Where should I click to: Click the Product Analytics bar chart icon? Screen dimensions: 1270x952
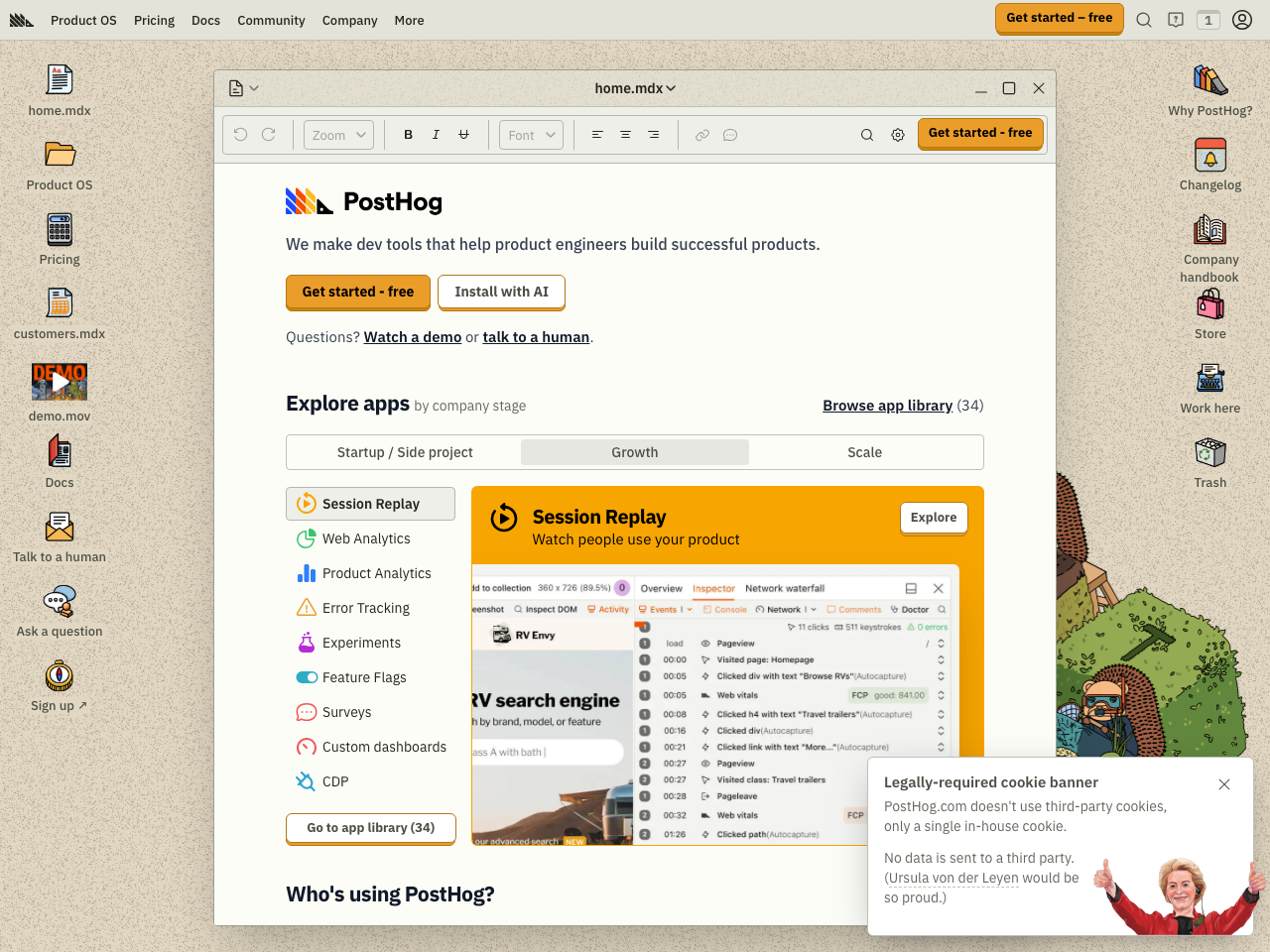306,573
